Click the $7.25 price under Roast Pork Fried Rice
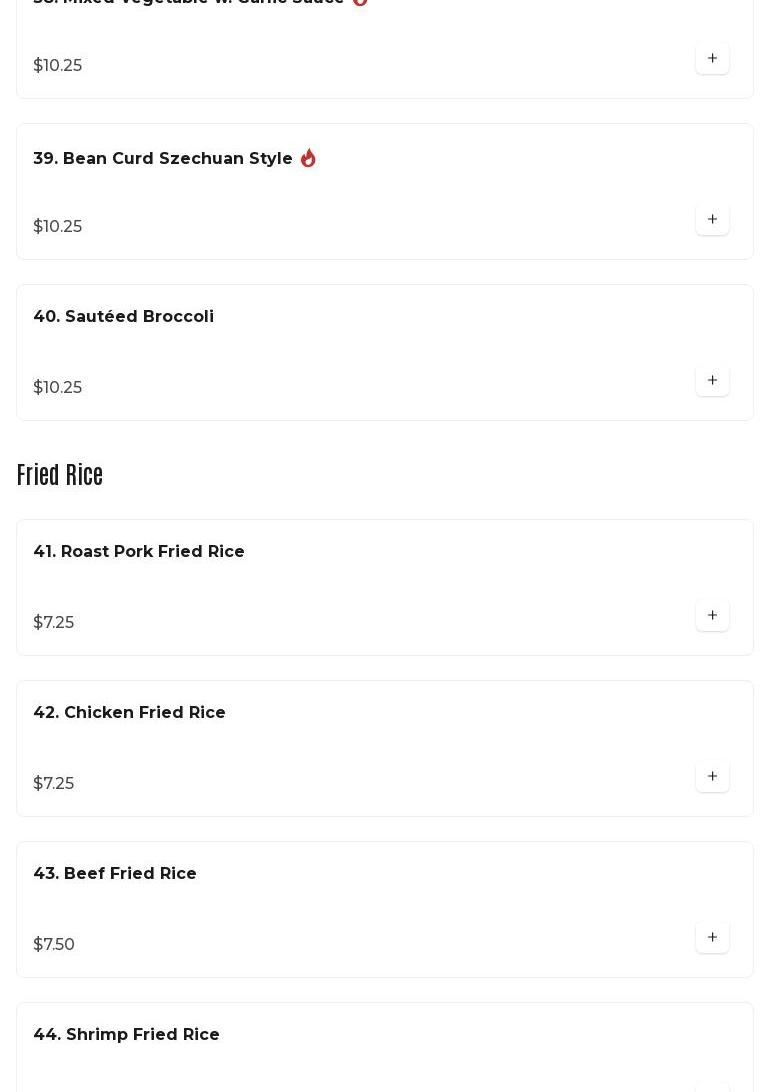Screen dimensions: 770x1092 point(54,622)
